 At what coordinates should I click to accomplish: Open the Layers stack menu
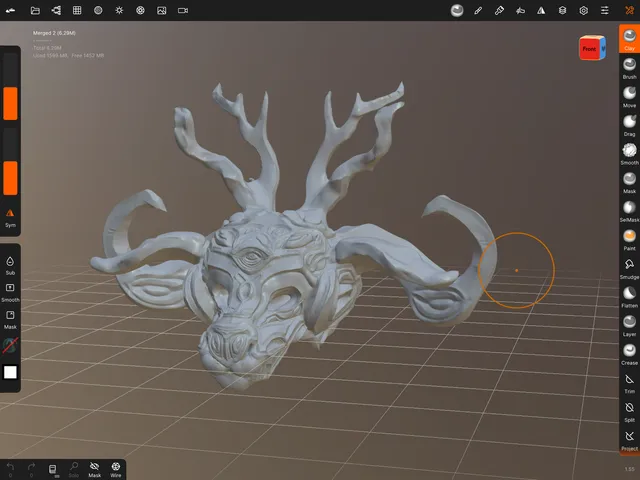tap(562, 11)
